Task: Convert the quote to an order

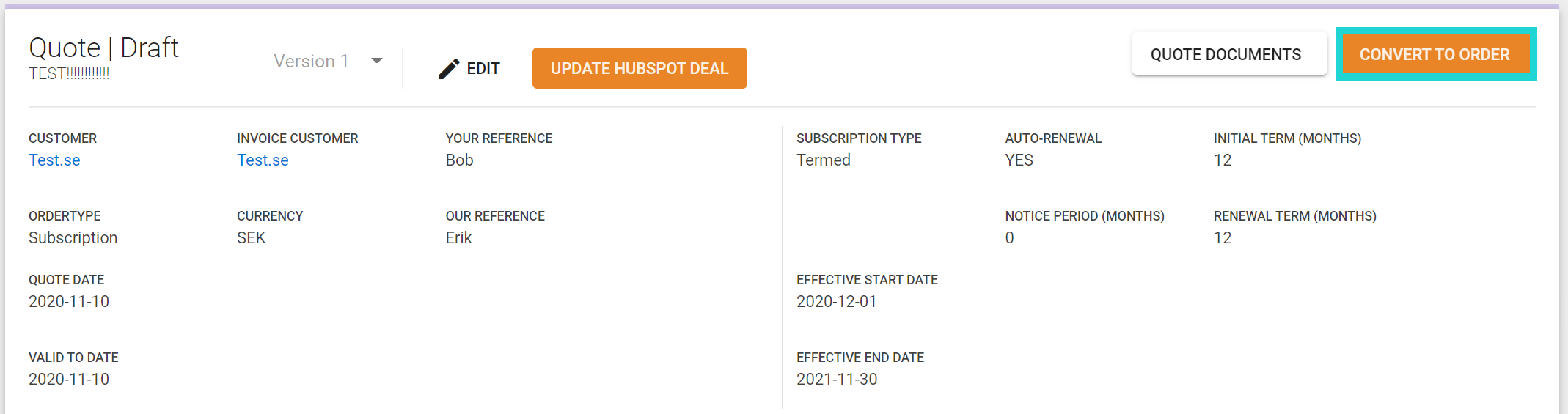Action: 1435,54
